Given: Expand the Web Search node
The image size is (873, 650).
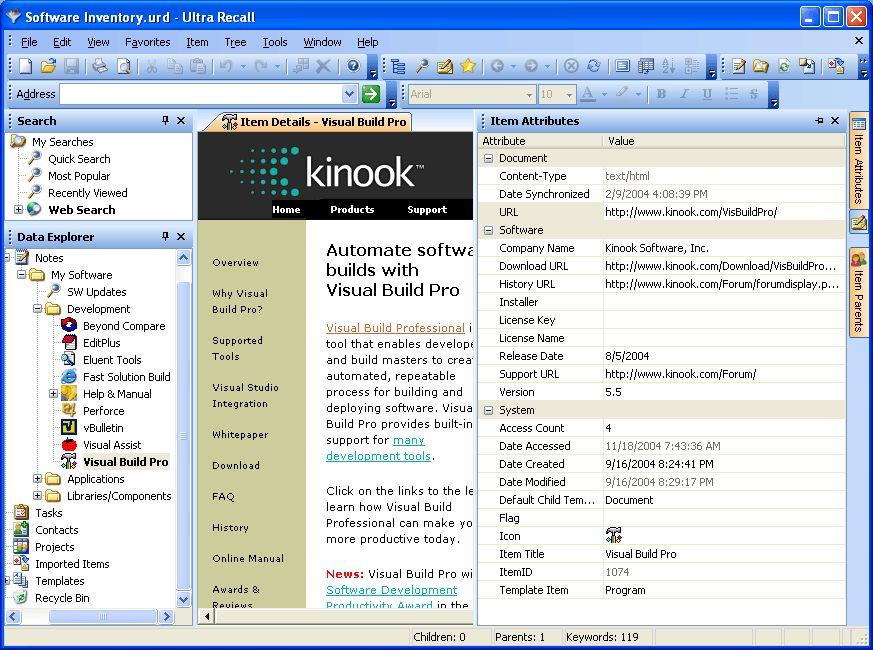Looking at the screenshot, I should click(18, 210).
